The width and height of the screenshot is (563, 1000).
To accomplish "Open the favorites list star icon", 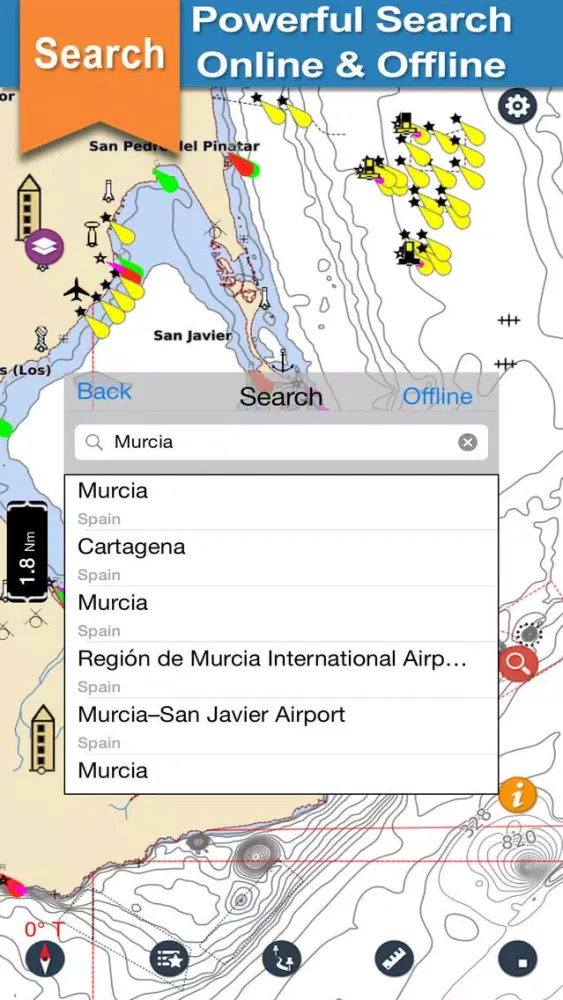I will tap(169, 959).
